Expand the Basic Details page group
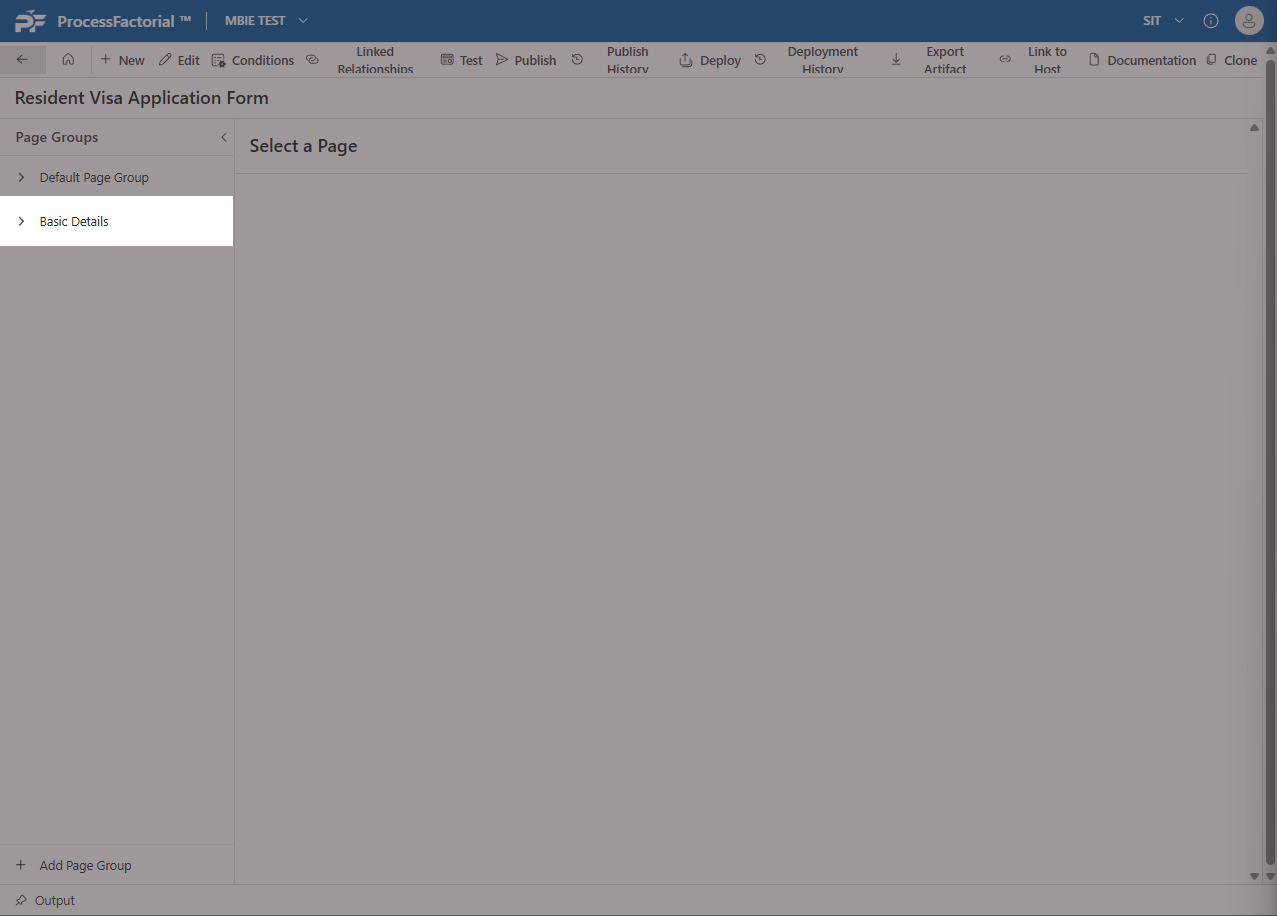 [22, 221]
